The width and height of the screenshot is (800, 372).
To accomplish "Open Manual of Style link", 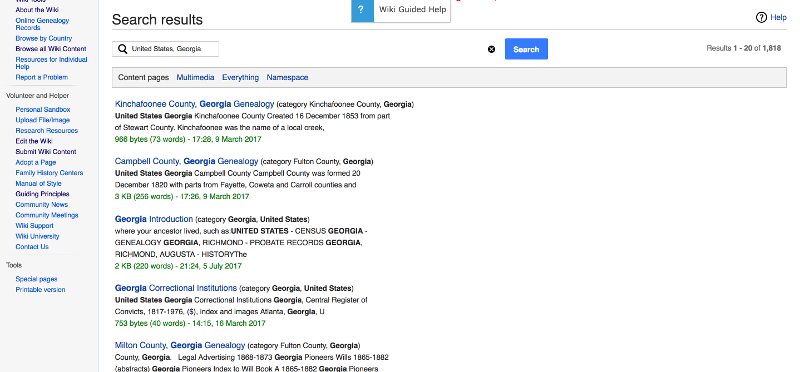I will (x=38, y=184).
